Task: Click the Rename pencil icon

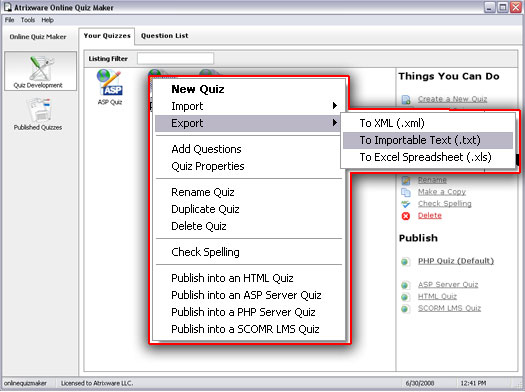Action: 406,180
